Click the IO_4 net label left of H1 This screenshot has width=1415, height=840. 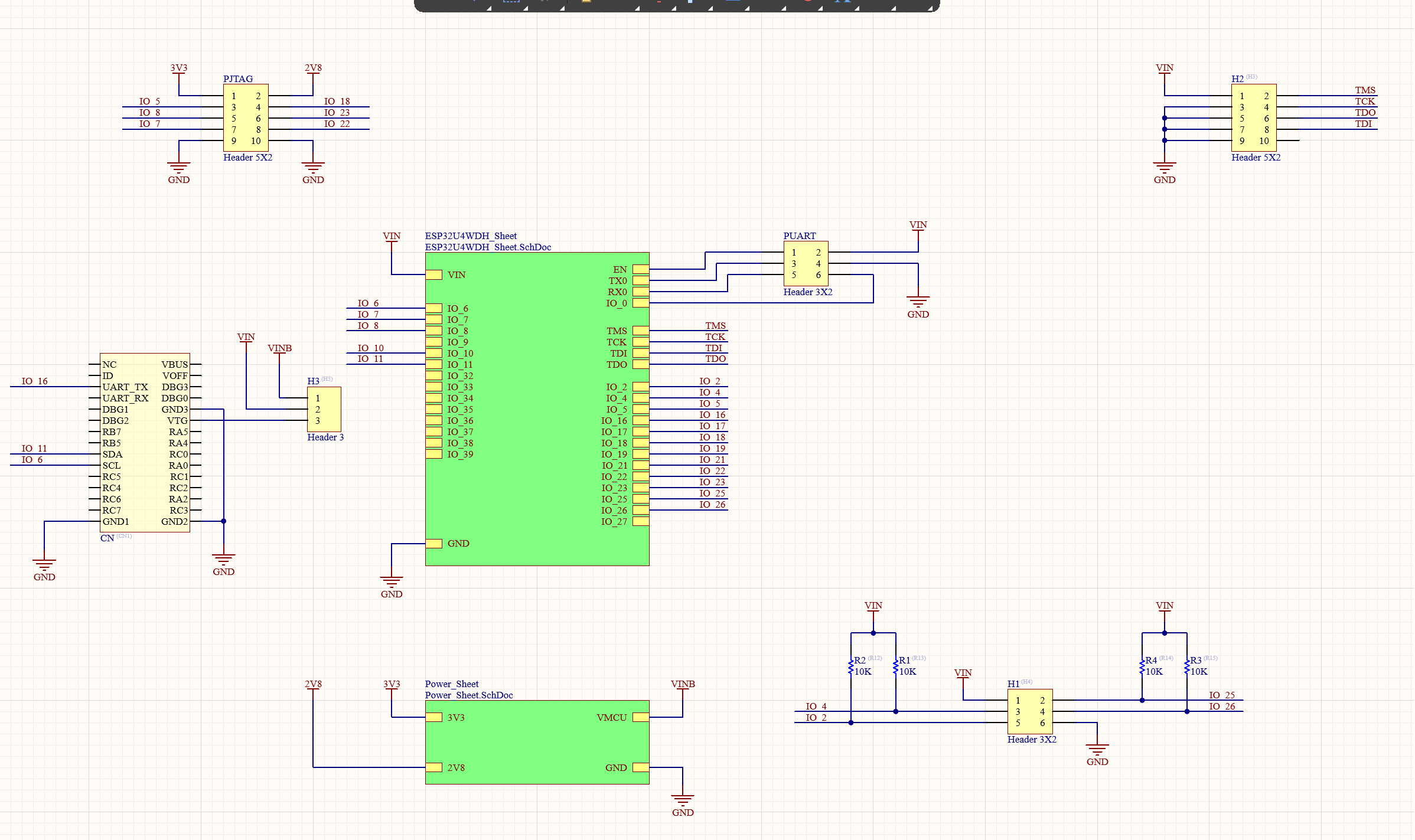816,707
